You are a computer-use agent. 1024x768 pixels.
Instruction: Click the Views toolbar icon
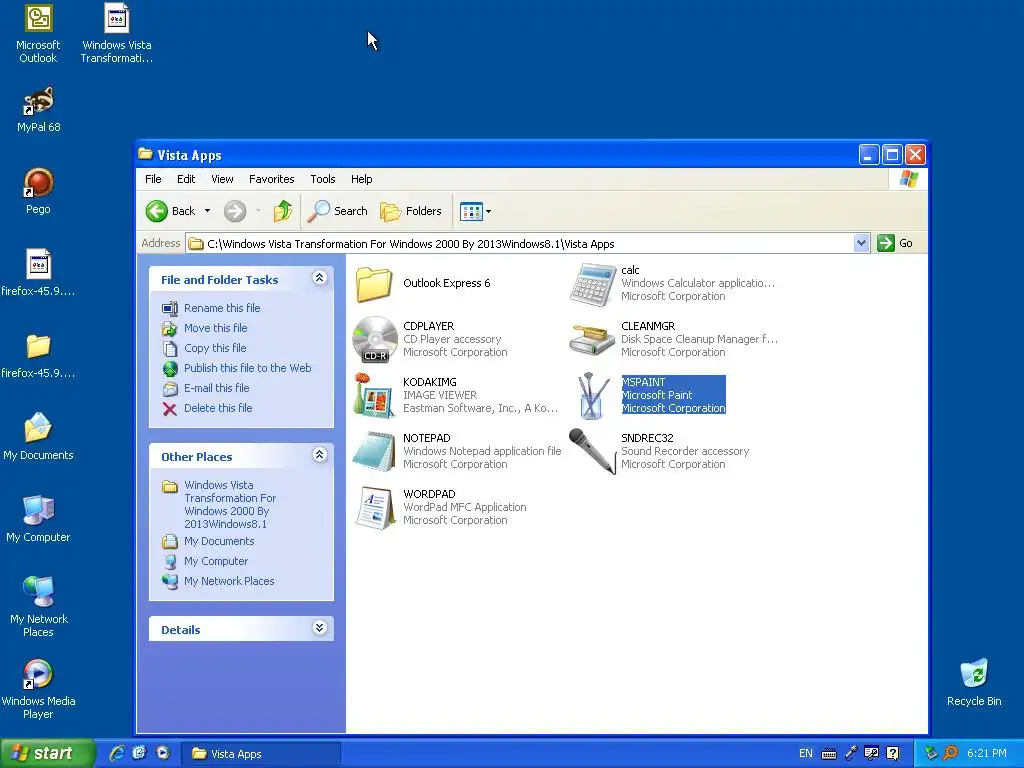[471, 211]
